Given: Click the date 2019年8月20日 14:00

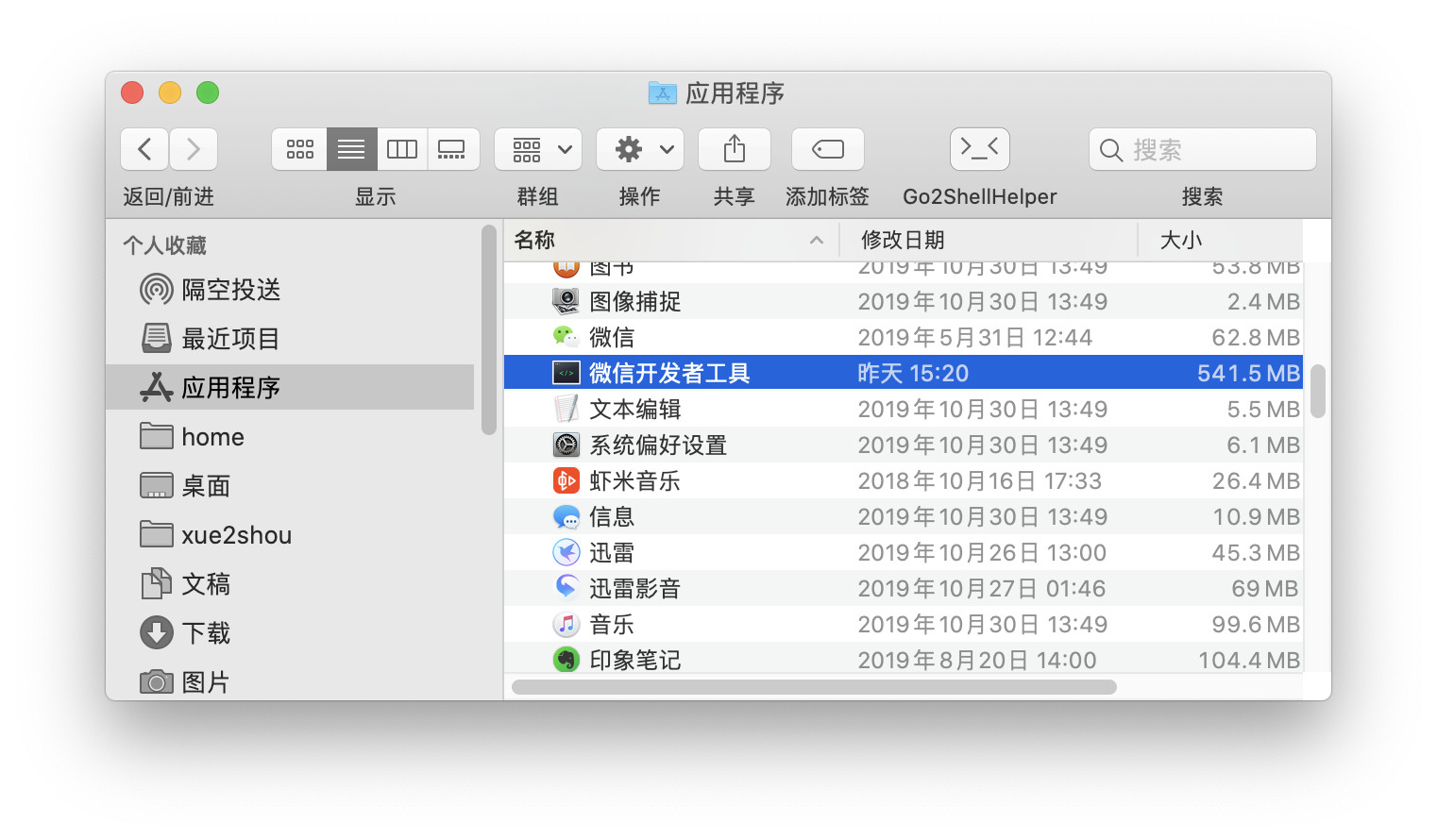Looking at the screenshot, I should click(977, 660).
